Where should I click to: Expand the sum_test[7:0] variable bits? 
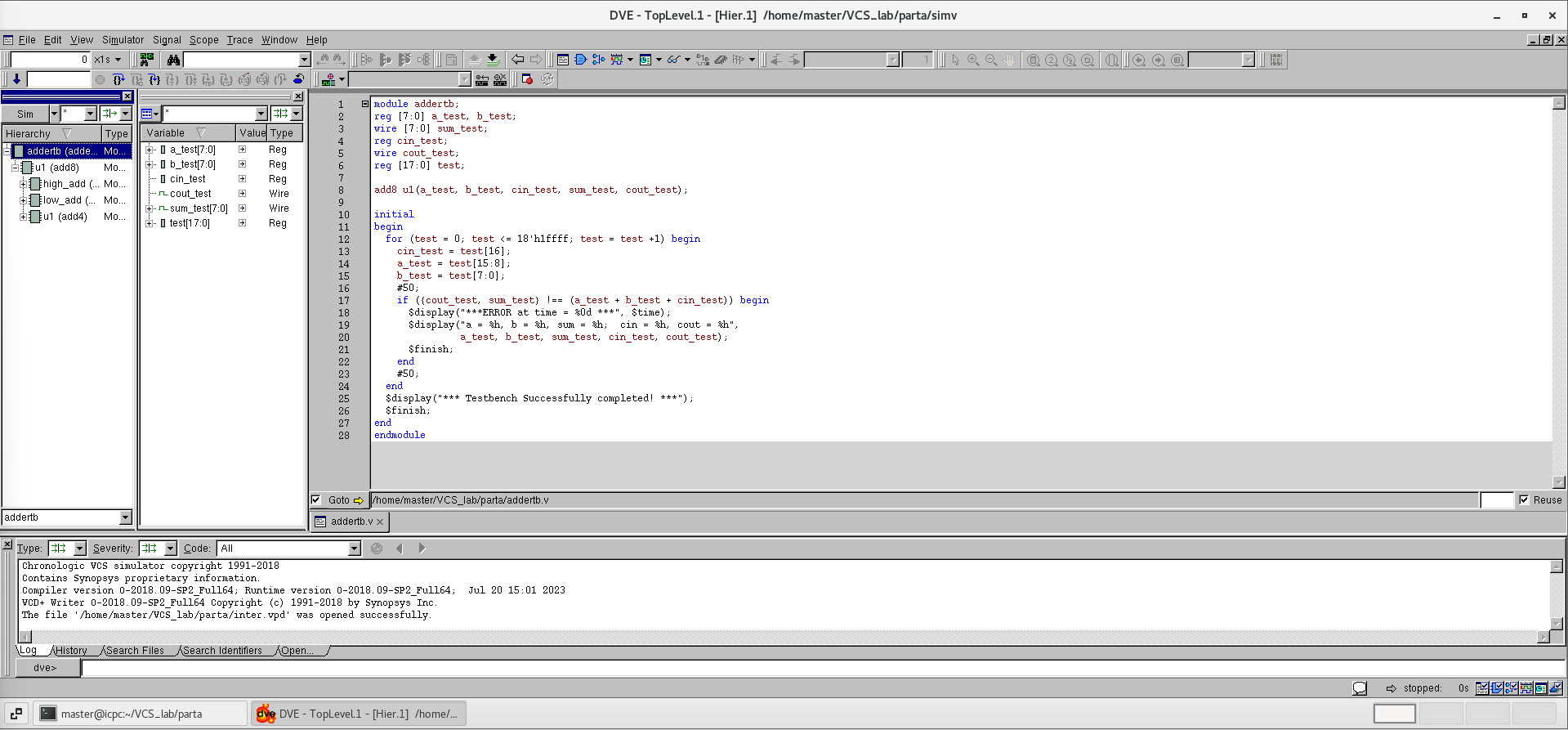150,208
